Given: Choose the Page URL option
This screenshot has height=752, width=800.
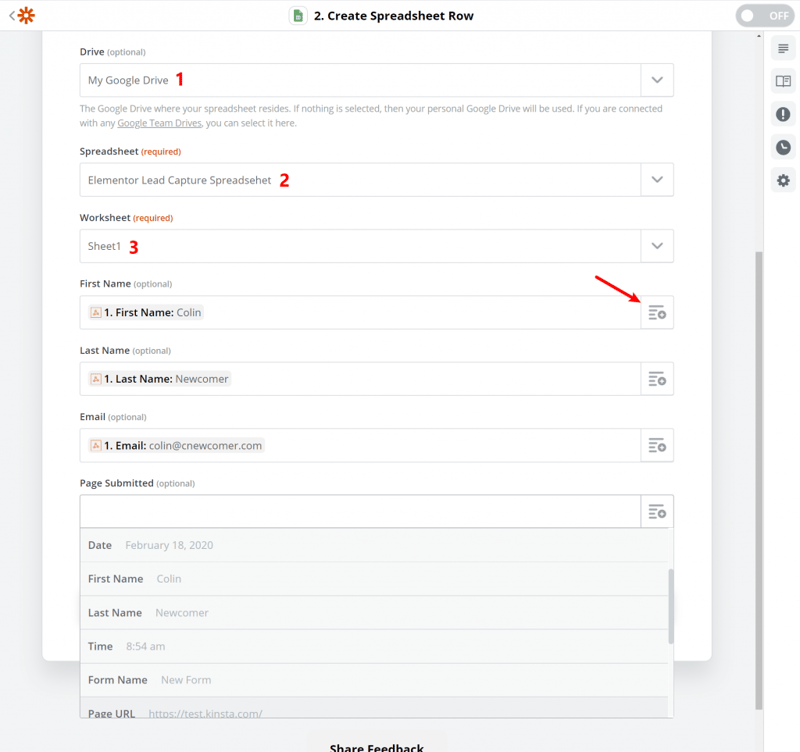Looking at the screenshot, I should pos(374,709).
